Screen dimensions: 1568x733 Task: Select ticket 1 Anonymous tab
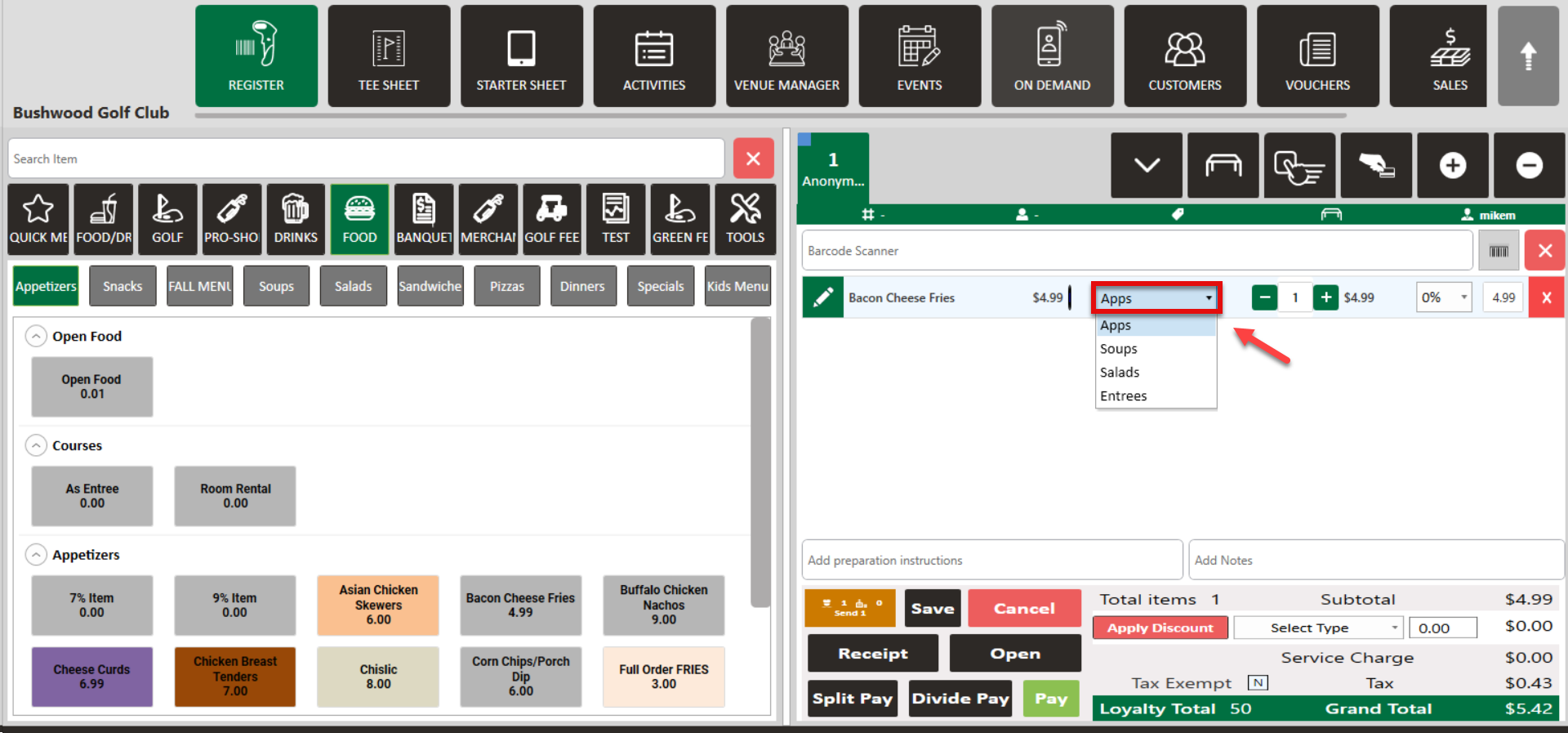(x=833, y=168)
